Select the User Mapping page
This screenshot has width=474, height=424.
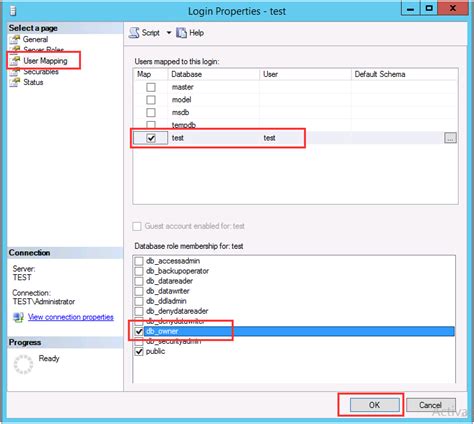pos(45,61)
